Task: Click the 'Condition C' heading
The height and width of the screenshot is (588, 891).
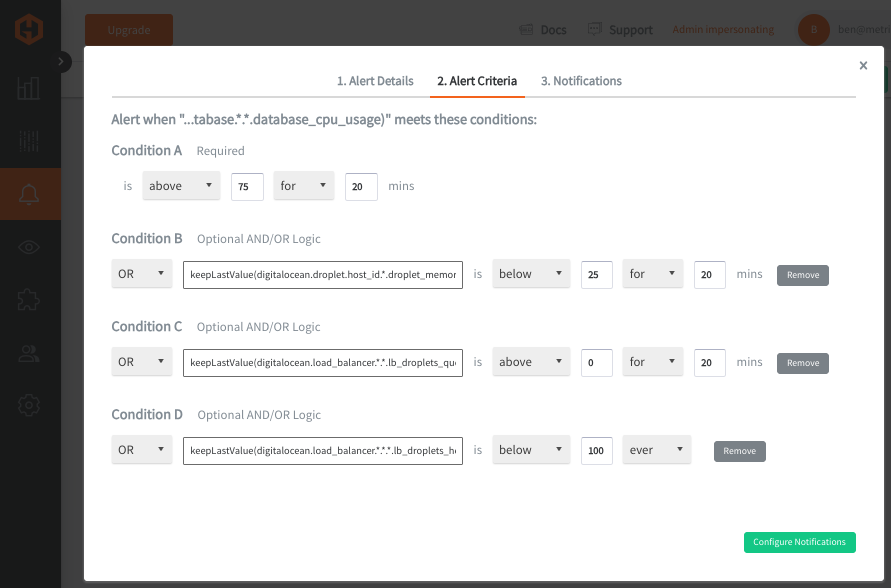Action: pos(147,327)
